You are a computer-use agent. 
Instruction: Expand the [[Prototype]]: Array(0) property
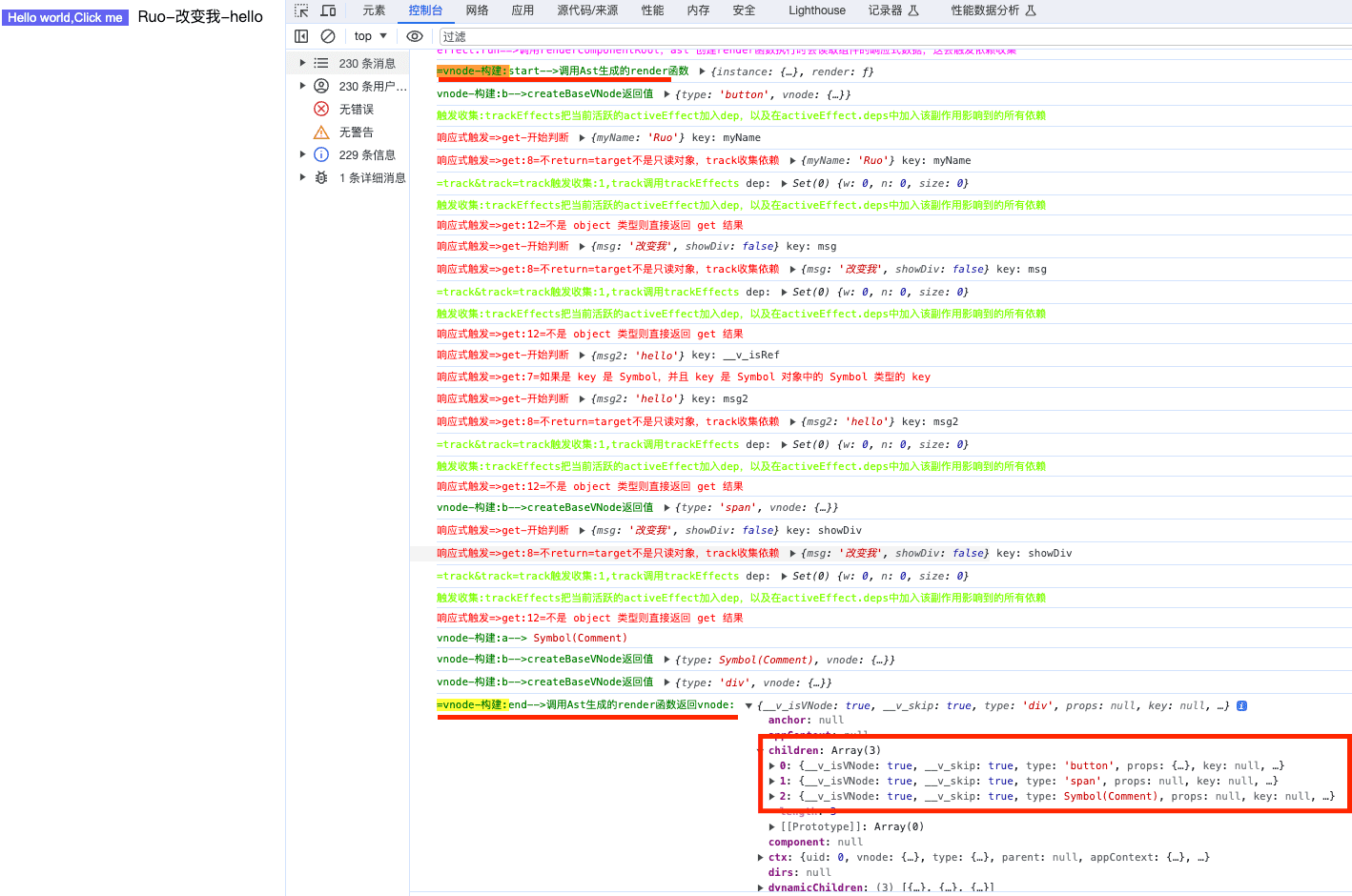770,825
